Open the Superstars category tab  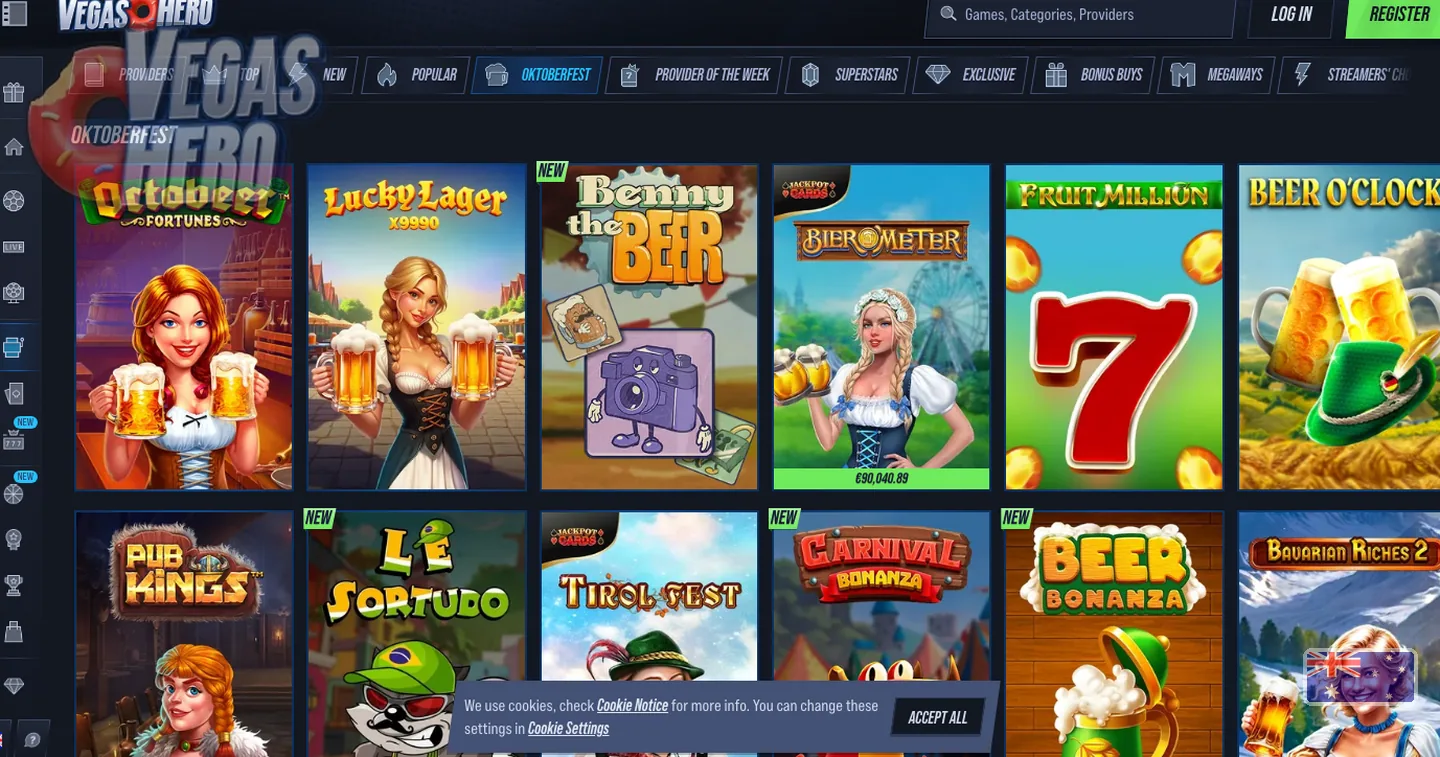(848, 75)
